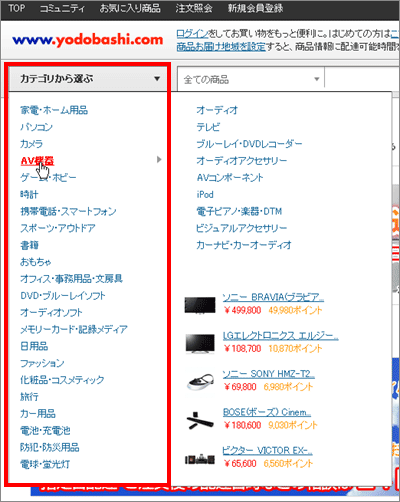Expand the AV機器 submenu arrow

pyautogui.click(x=159, y=160)
